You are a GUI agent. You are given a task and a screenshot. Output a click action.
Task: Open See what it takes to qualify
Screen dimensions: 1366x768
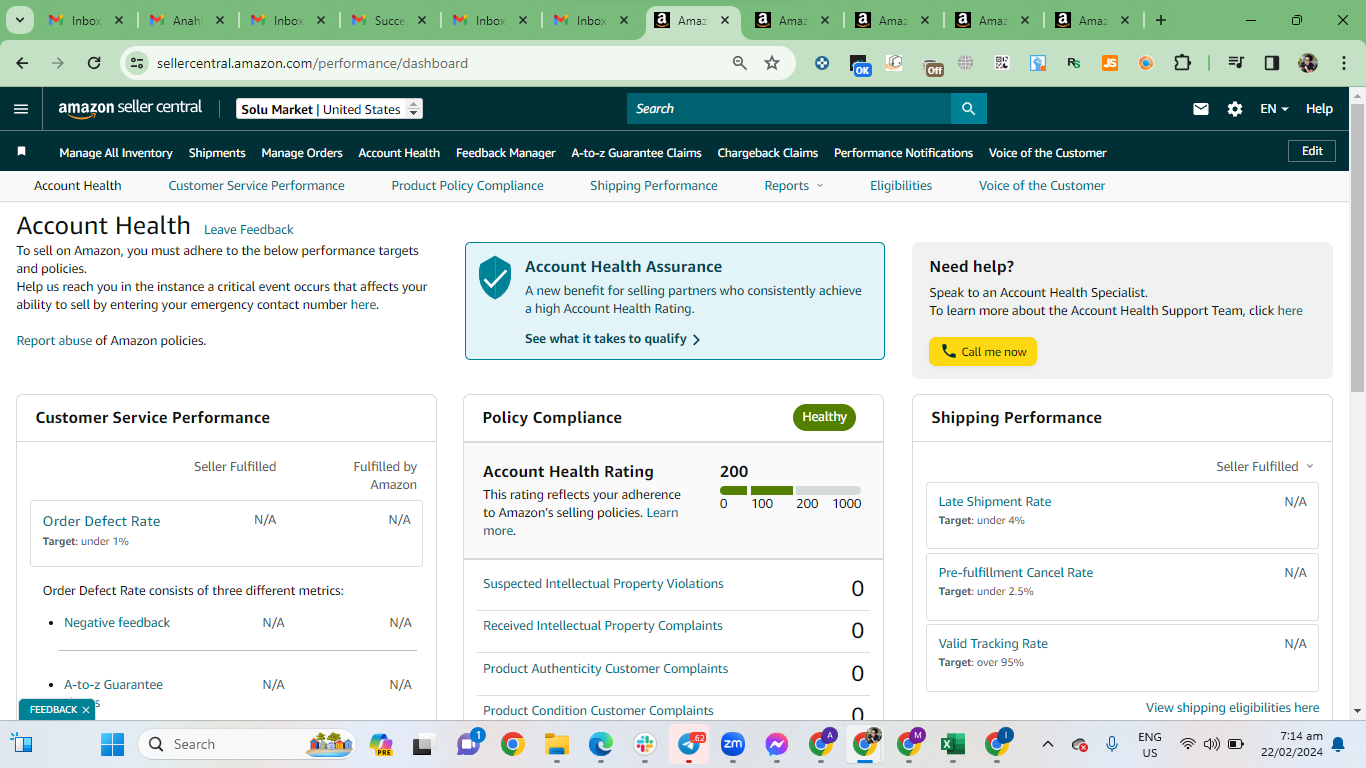pos(612,339)
